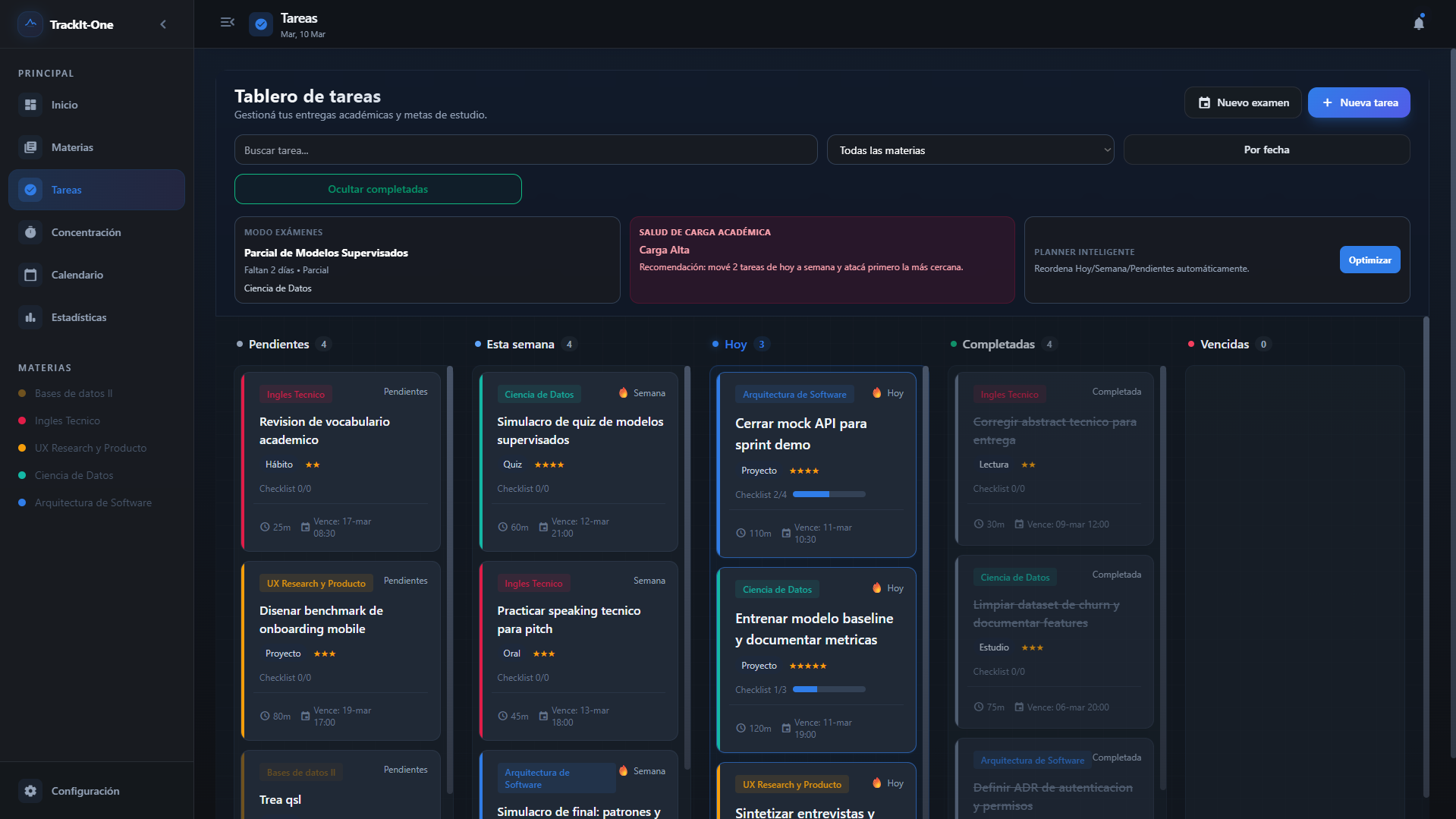Click the Materias book icon
Screen dimensions: 1456x819
pyautogui.click(x=30, y=147)
